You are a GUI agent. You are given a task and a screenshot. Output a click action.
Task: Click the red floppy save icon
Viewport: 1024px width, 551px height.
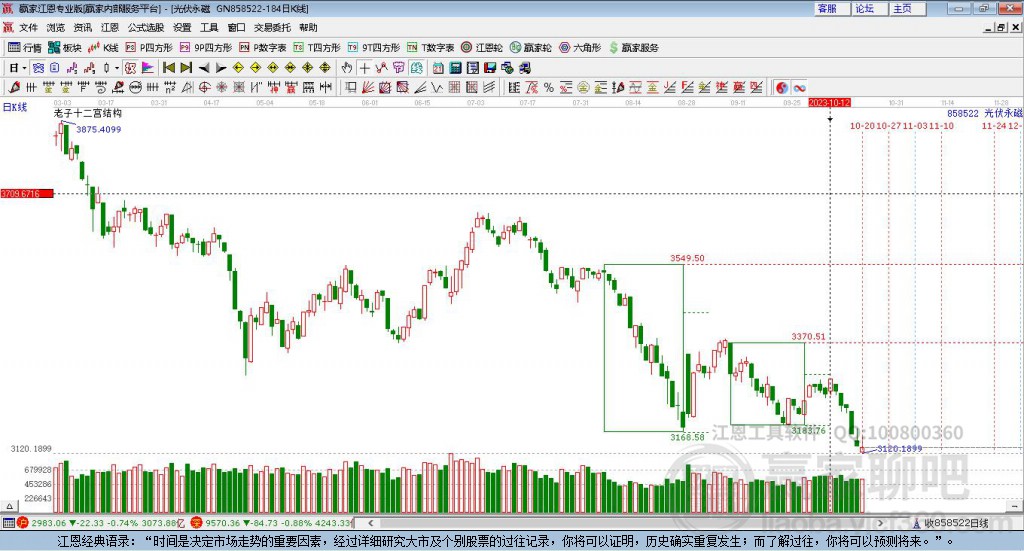[x=490, y=68]
